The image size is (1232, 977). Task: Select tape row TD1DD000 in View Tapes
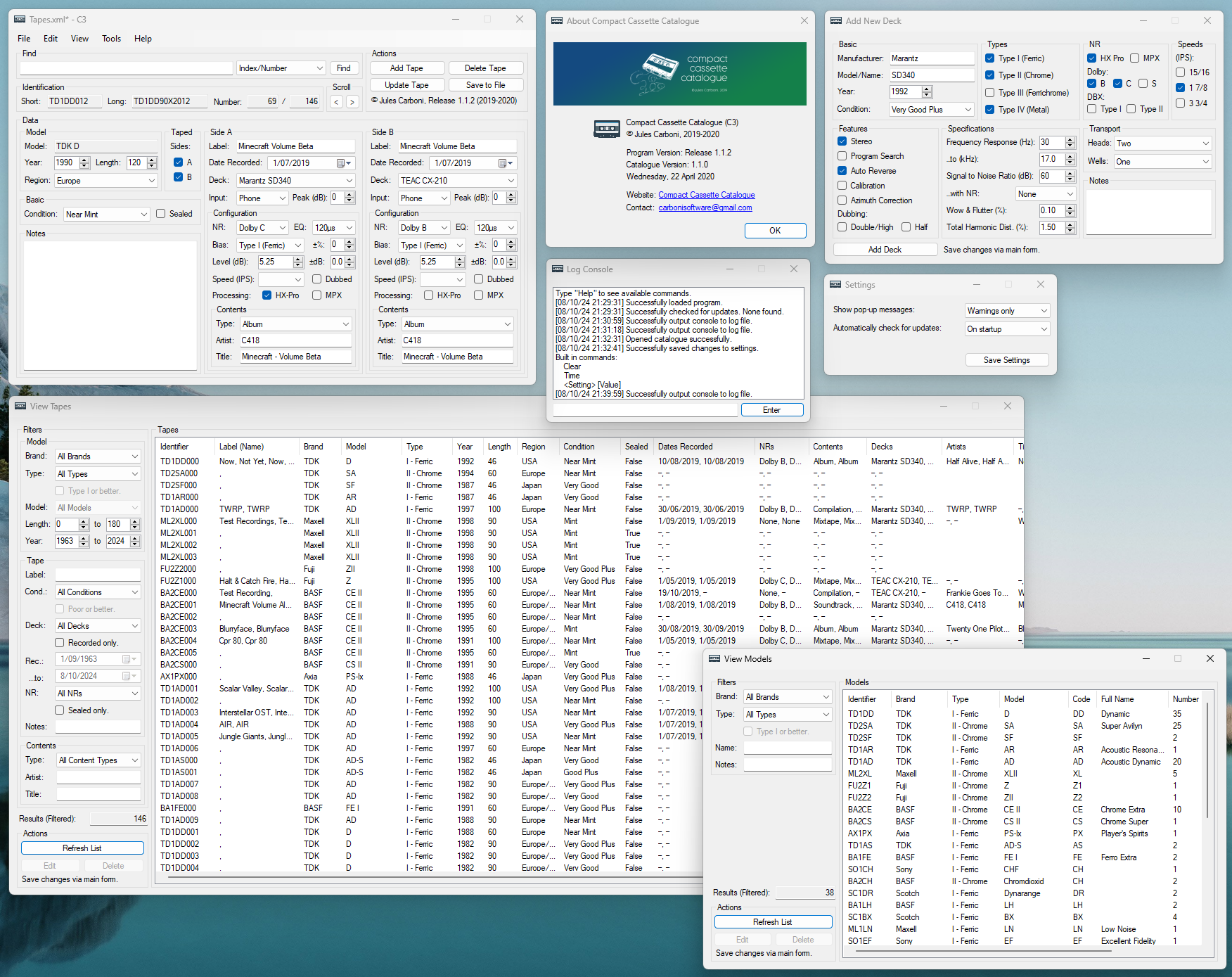coord(588,461)
